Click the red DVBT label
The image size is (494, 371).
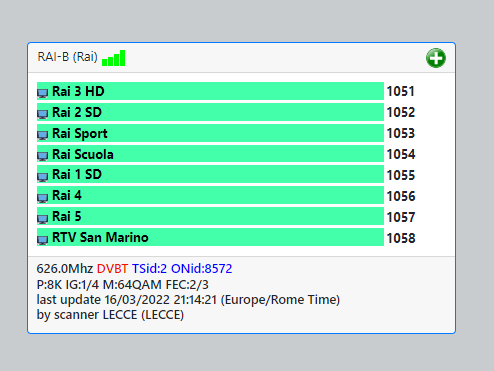pos(112,268)
